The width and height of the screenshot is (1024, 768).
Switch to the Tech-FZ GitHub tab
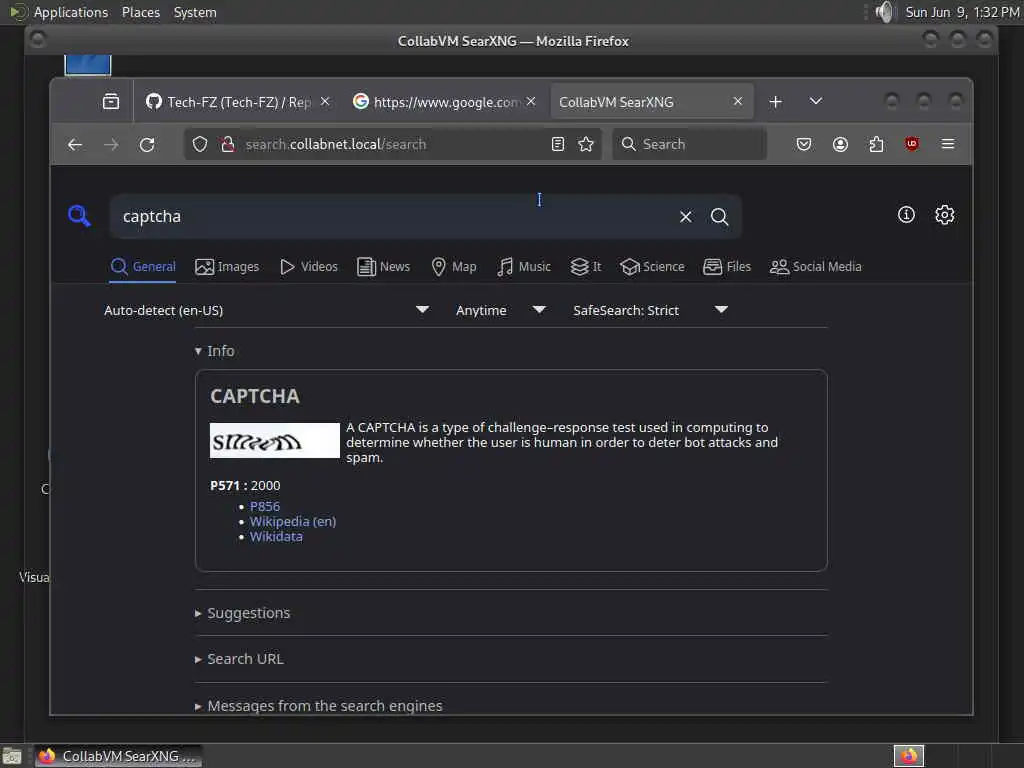click(x=236, y=102)
